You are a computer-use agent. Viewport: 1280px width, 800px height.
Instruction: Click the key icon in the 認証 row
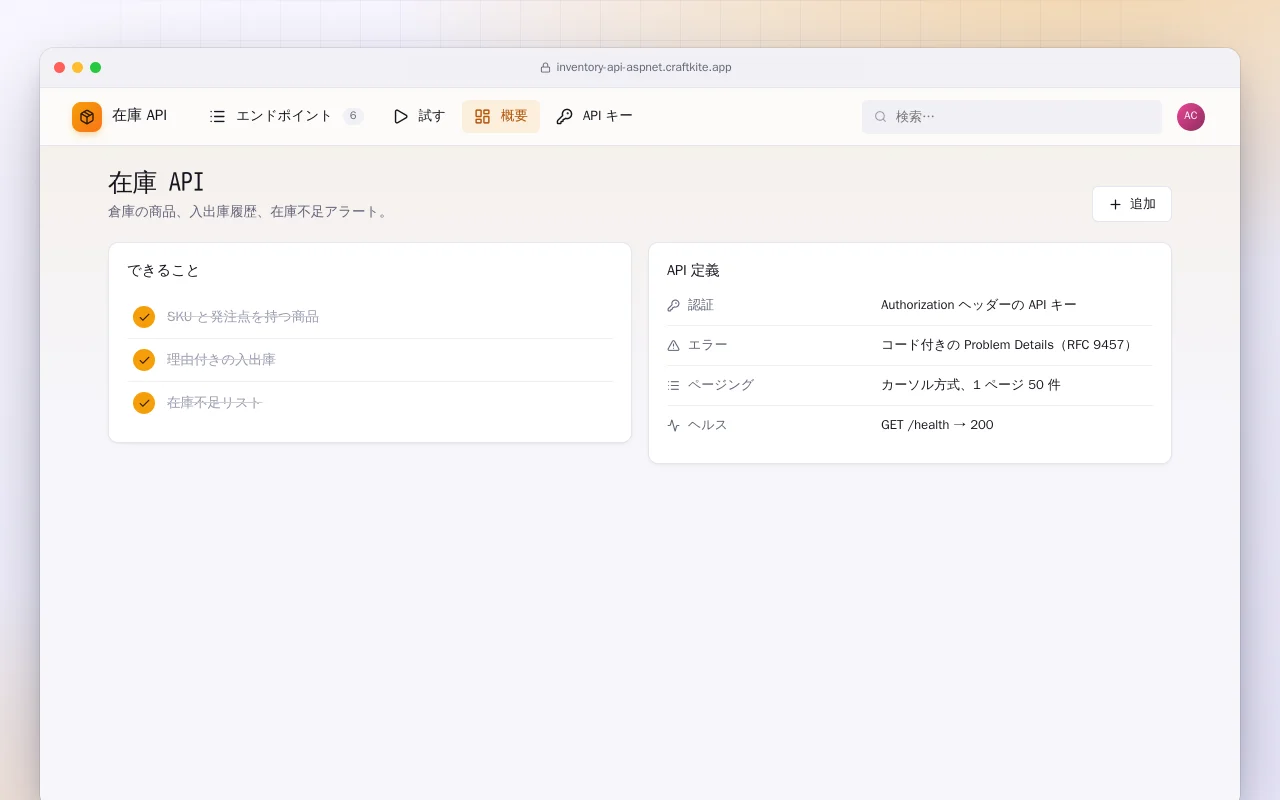click(x=673, y=305)
